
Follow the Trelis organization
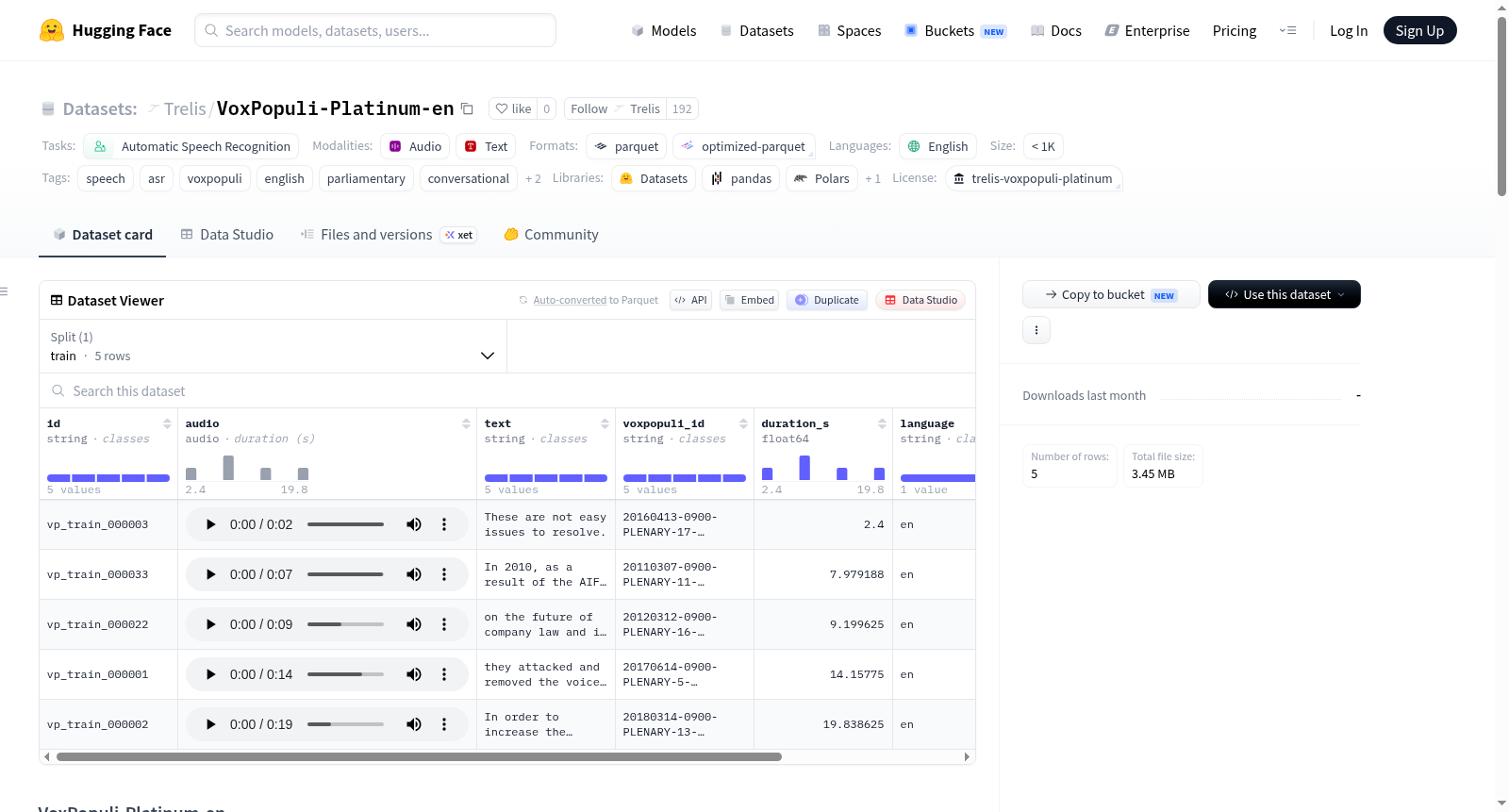click(615, 108)
